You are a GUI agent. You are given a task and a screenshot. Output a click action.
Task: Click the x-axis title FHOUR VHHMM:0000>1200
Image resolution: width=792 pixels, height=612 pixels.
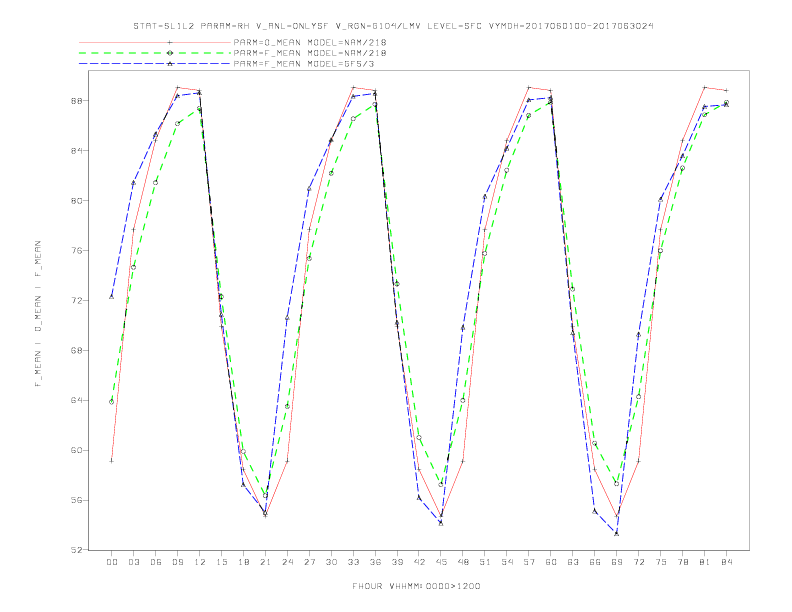pyautogui.click(x=416, y=586)
